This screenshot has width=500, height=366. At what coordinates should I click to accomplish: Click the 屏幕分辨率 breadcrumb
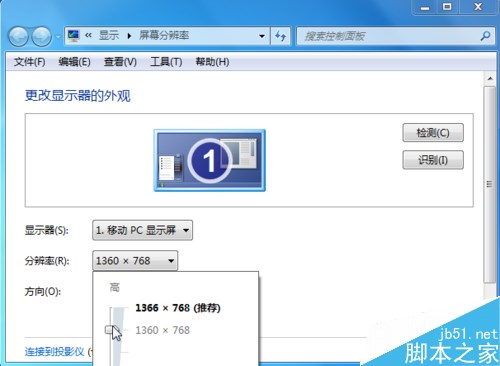(164, 35)
